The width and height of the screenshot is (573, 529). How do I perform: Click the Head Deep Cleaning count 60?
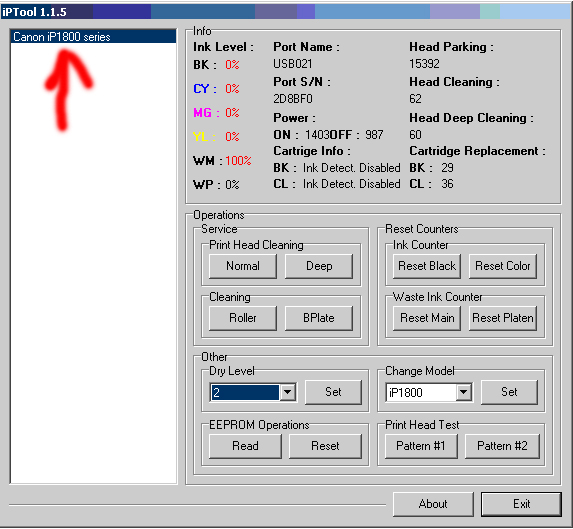click(x=415, y=135)
